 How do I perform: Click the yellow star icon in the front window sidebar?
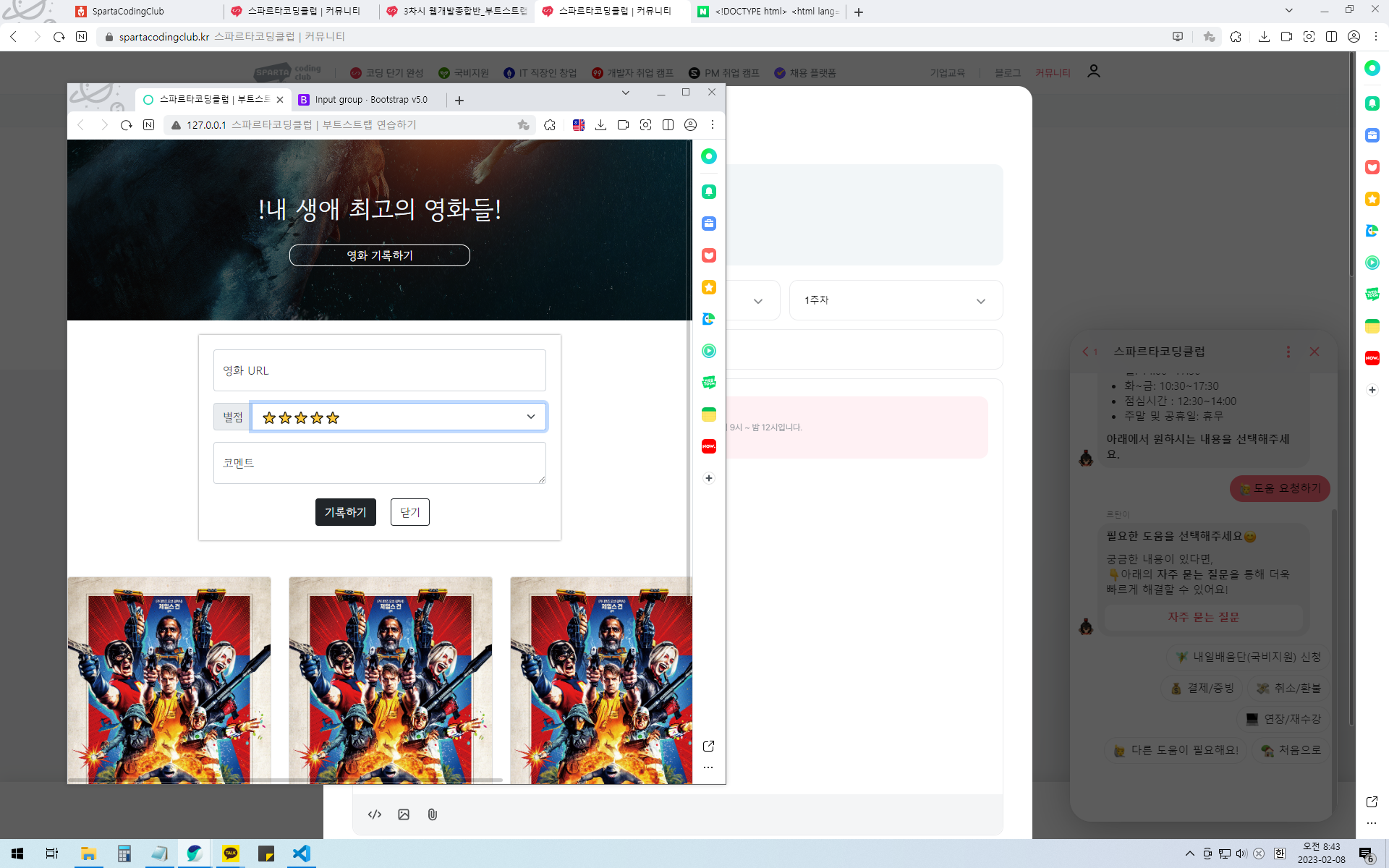coord(709,287)
